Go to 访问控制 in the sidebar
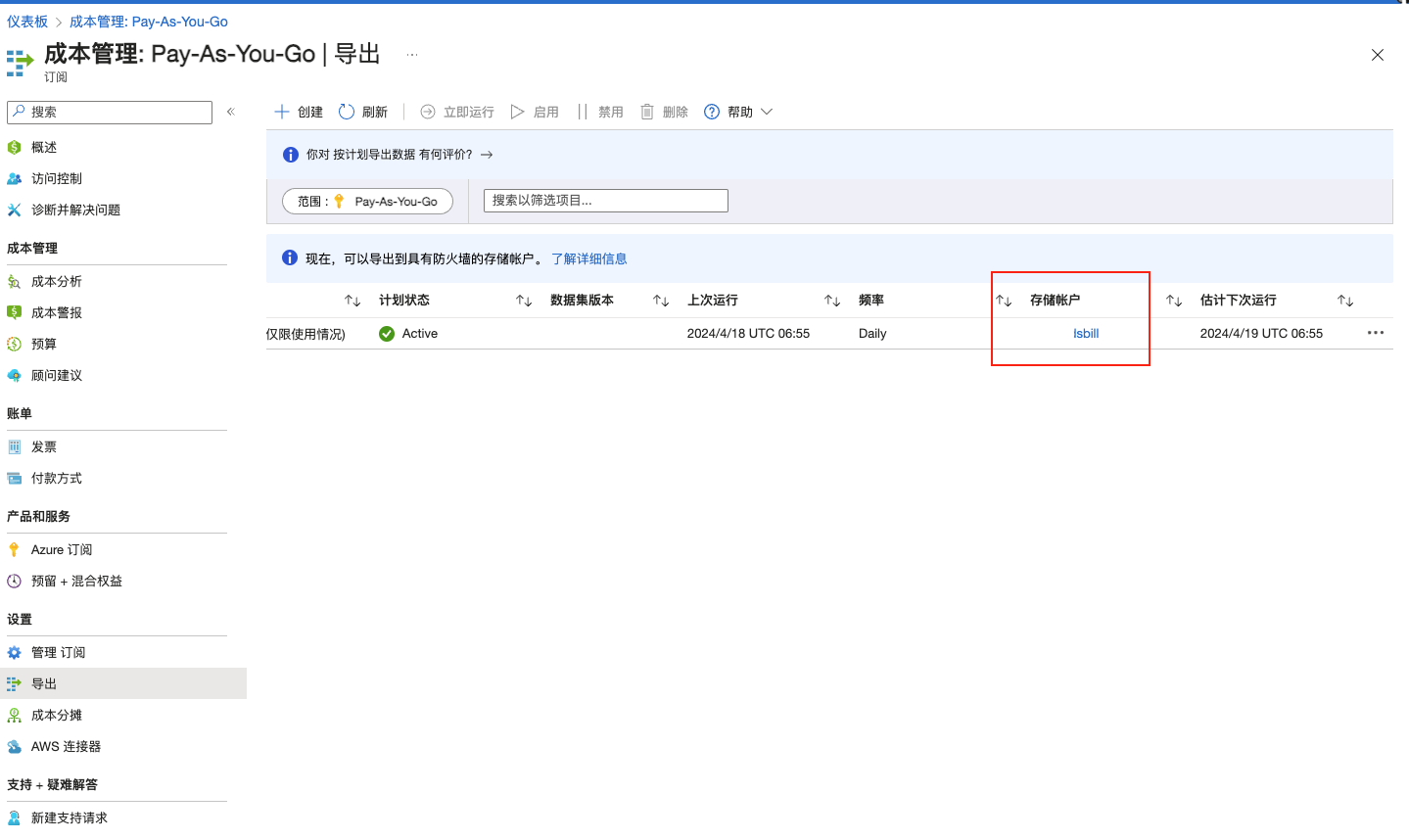The height and width of the screenshot is (840, 1409). tap(57, 179)
